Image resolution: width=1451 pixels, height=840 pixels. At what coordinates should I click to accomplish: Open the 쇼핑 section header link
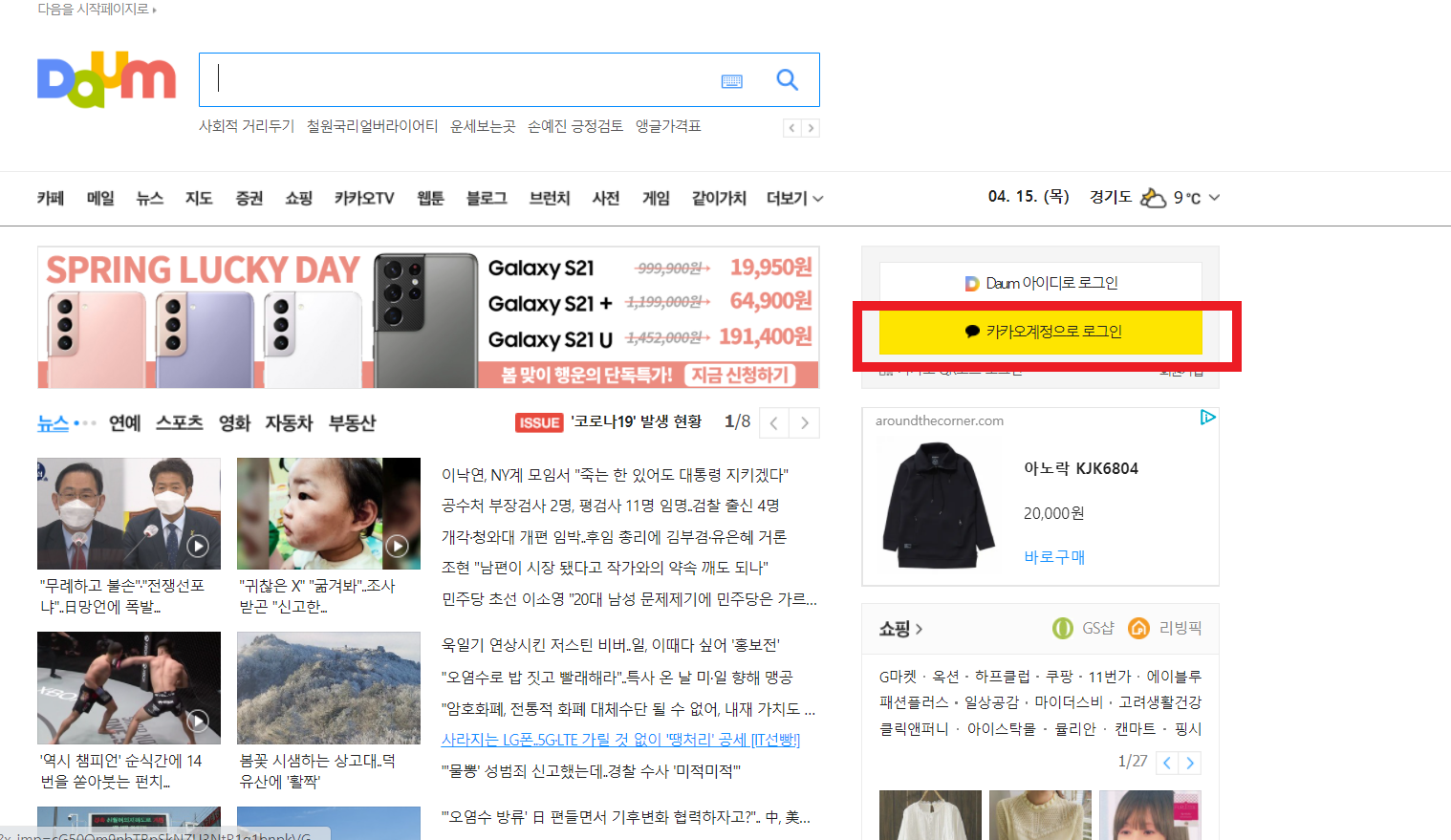900,629
